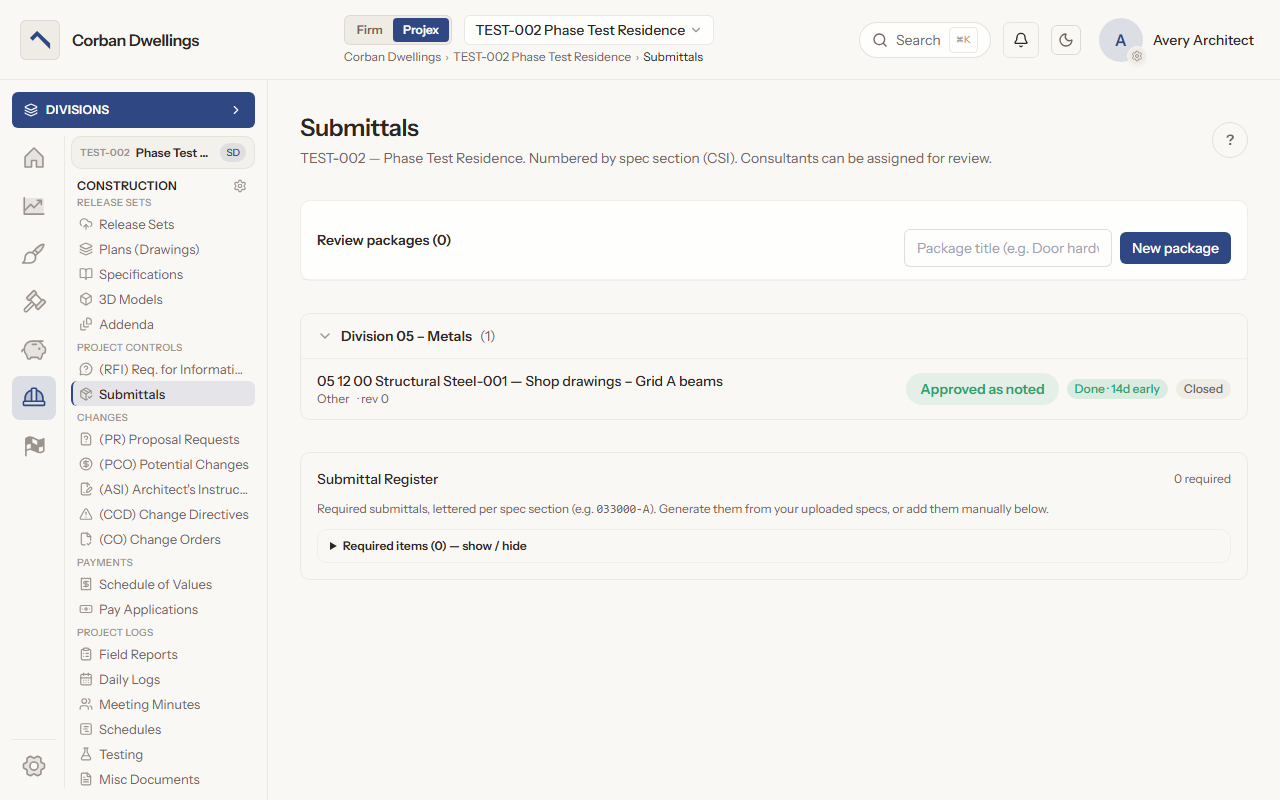This screenshot has height=800, width=1280.
Task: Click Corban Dwellings breadcrumb link
Action: point(392,57)
